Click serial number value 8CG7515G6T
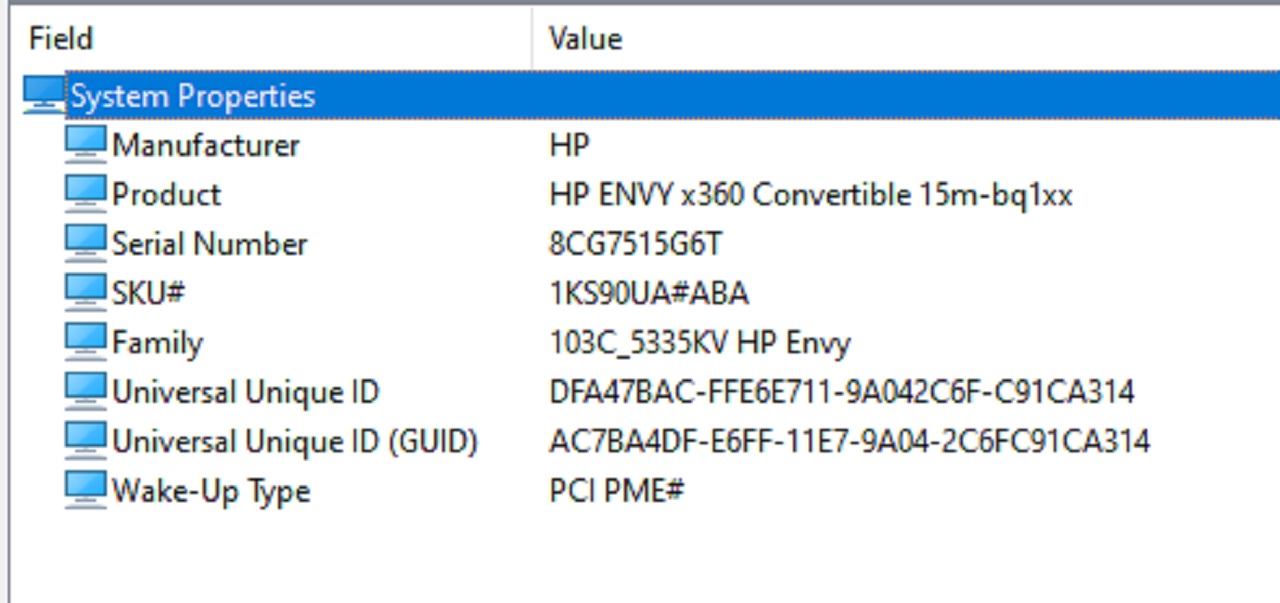This screenshot has width=1280, height=603. [x=636, y=244]
